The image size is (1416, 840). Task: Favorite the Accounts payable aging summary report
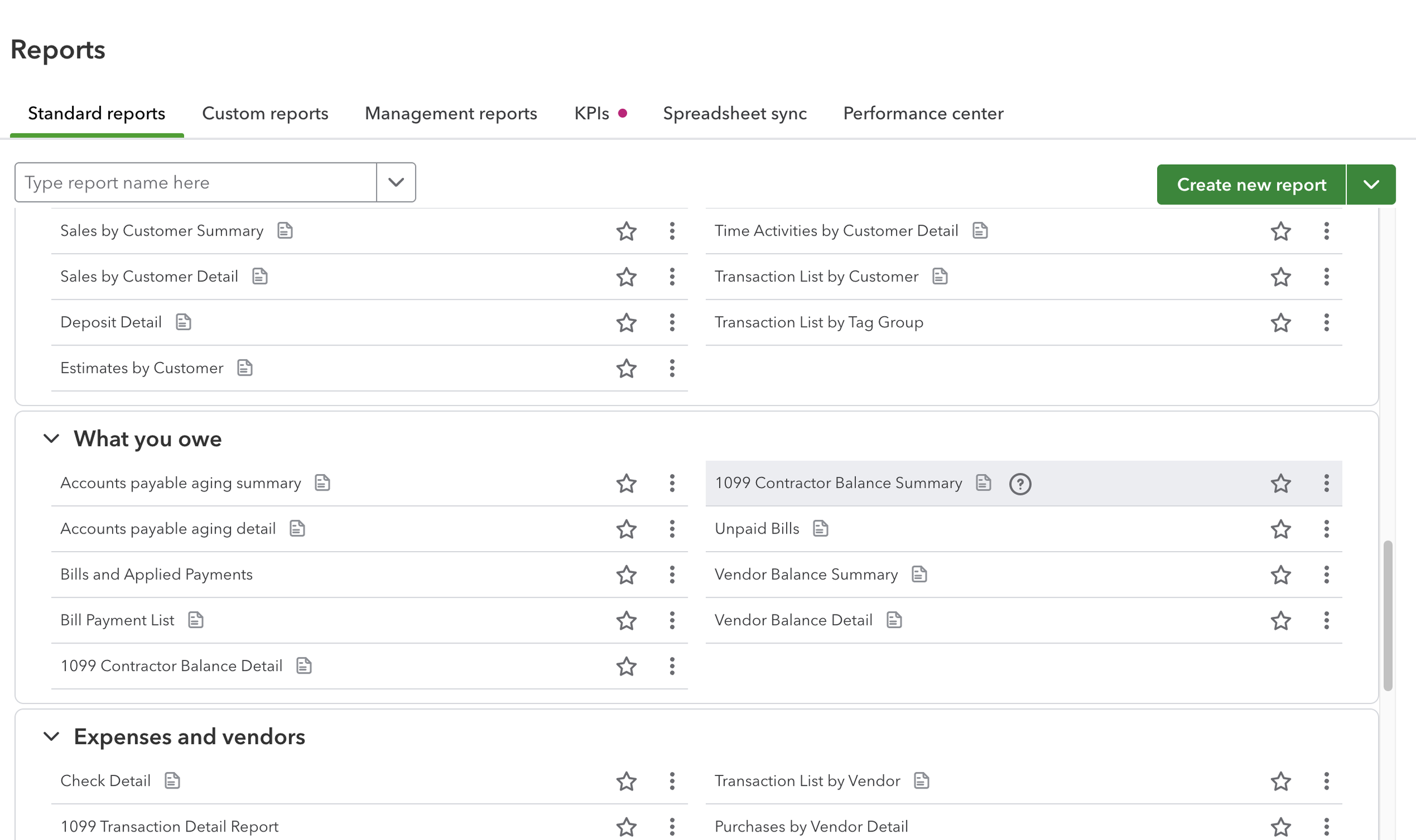[626, 483]
